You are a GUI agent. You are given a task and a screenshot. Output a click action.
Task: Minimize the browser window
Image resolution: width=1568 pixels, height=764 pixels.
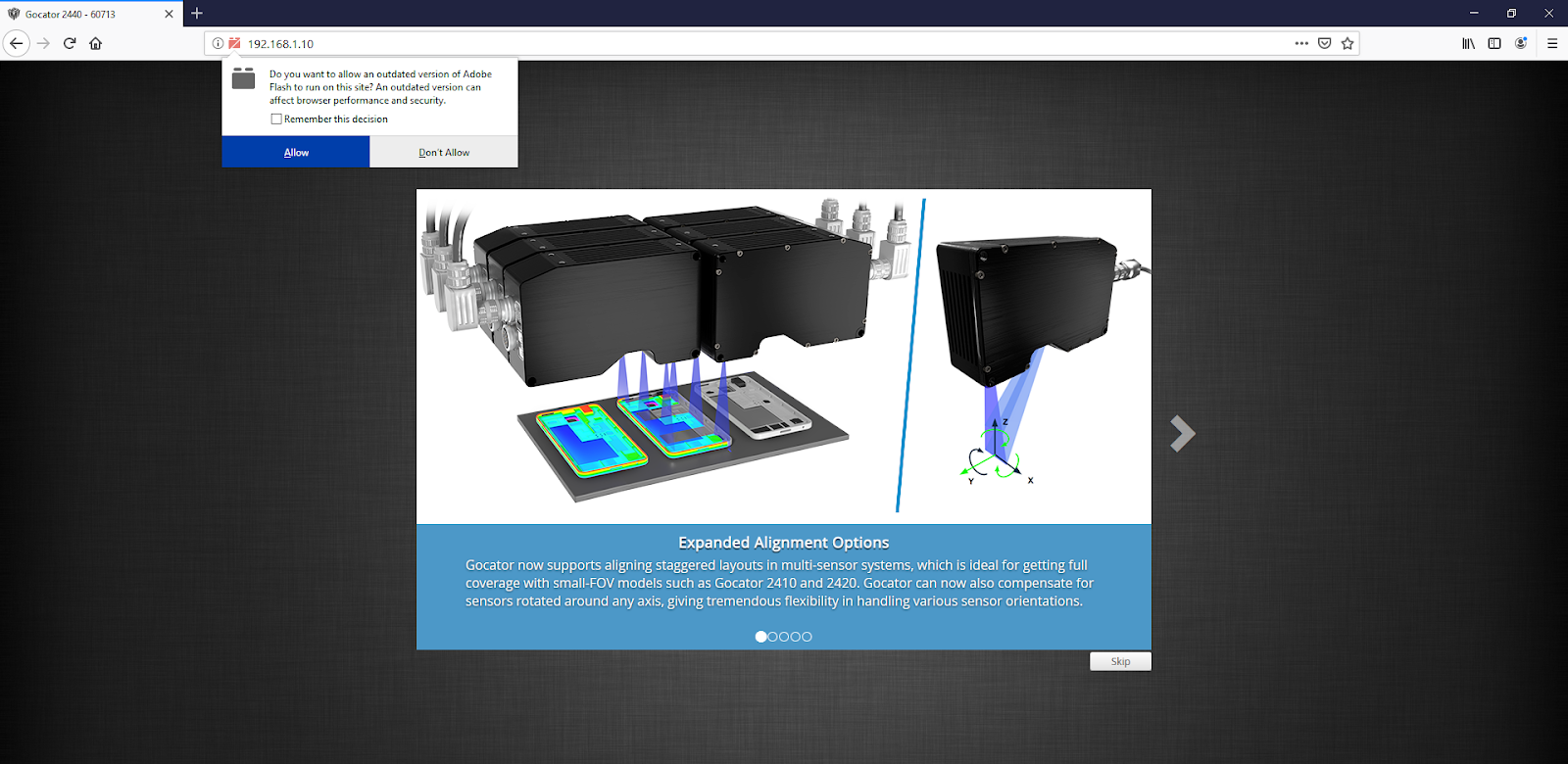(x=1474, y=13)
